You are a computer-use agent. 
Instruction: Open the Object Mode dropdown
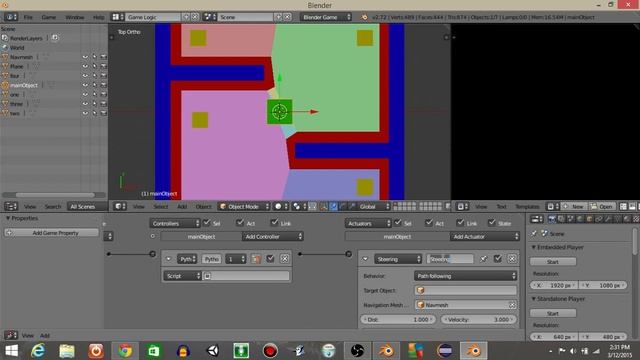[244, 207]
